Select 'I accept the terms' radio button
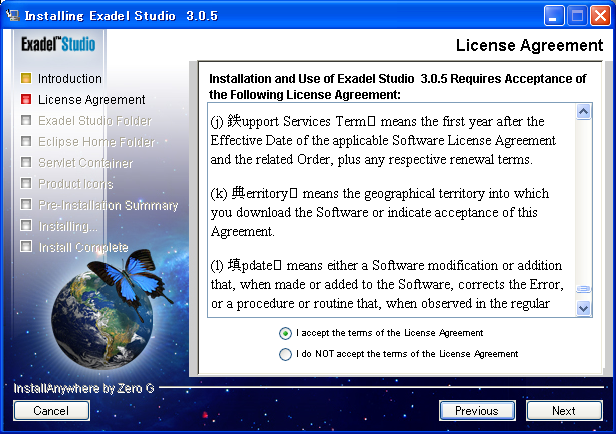616x434 pixels. click(x=285, y=333)
